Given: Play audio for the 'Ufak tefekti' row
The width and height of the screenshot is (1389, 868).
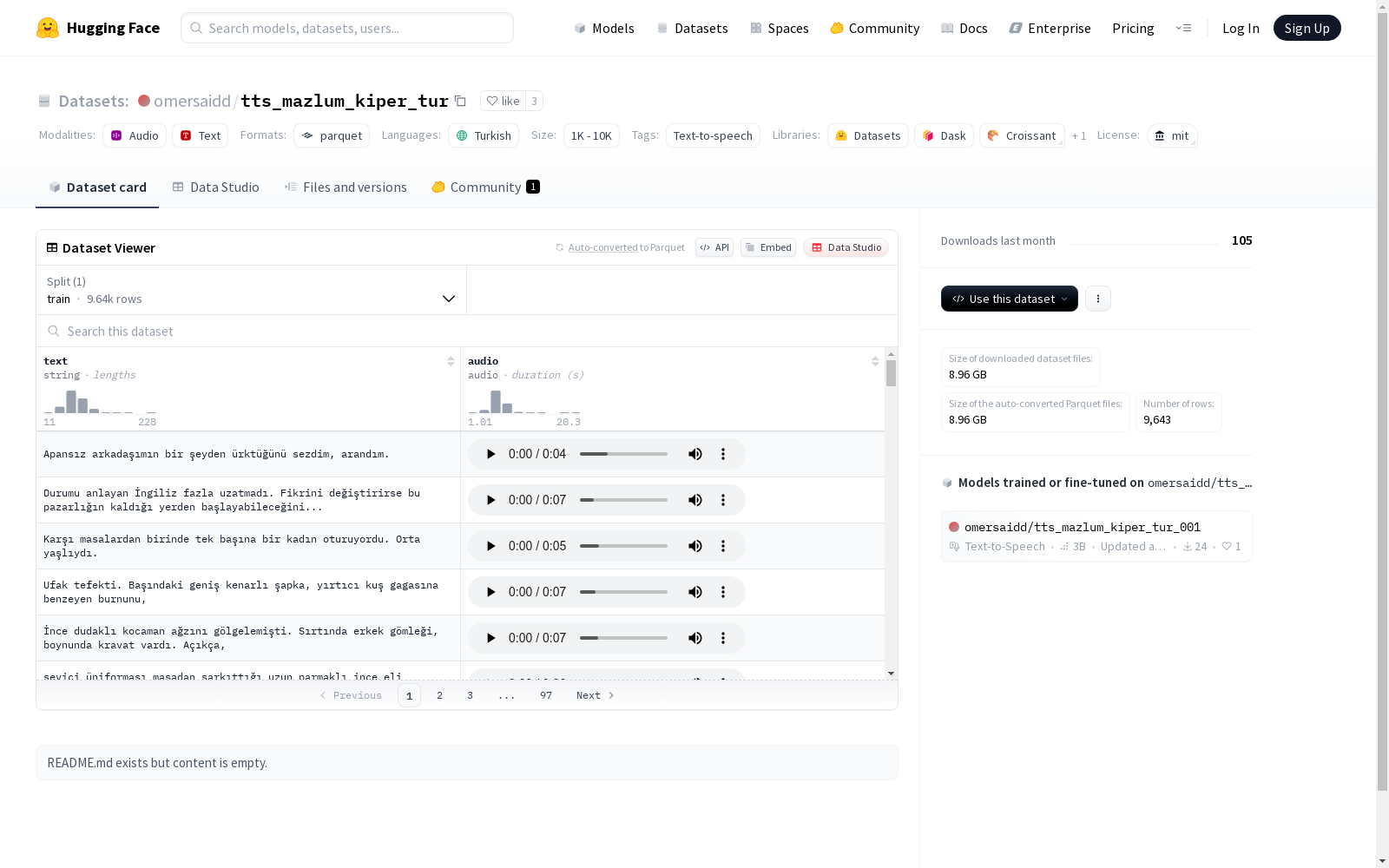Looking at the screenshot, I should pyautogui.click(x=490, y=592).
